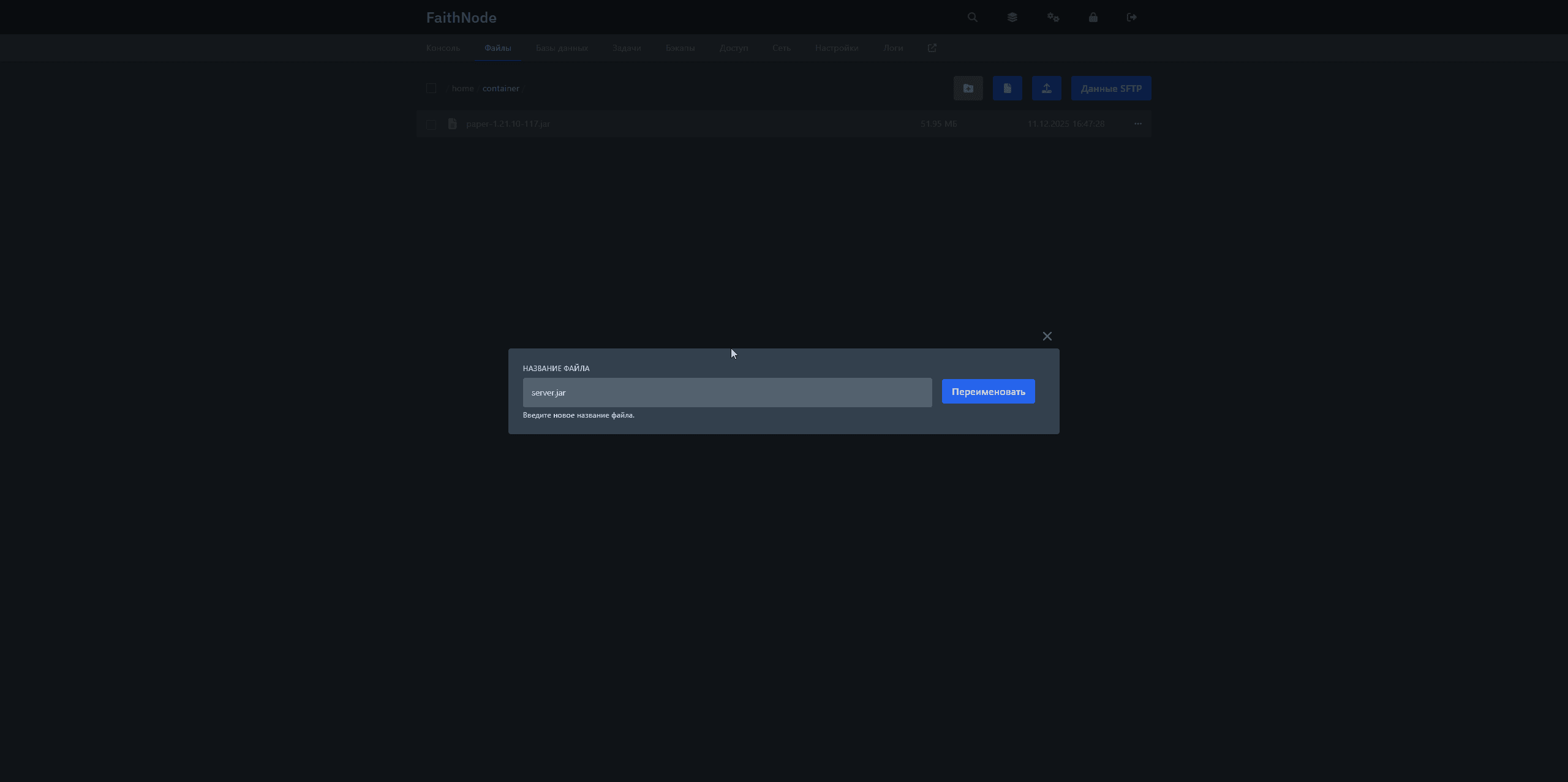Viewport: 1568px width, 782px height.
Task: Open three-dots menu for paper jar file
Action: coord(1137,124)
